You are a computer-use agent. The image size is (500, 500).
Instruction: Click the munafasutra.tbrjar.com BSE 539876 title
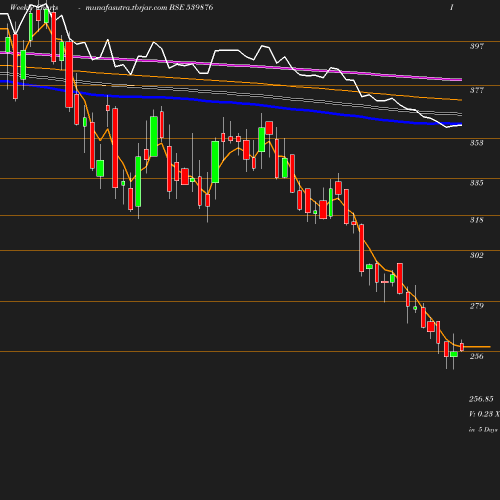[x=149, y=7]
